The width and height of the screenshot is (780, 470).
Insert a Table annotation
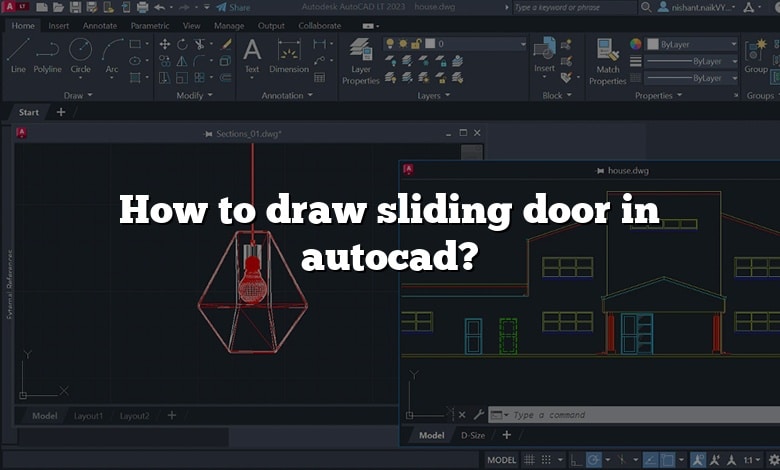319,78
